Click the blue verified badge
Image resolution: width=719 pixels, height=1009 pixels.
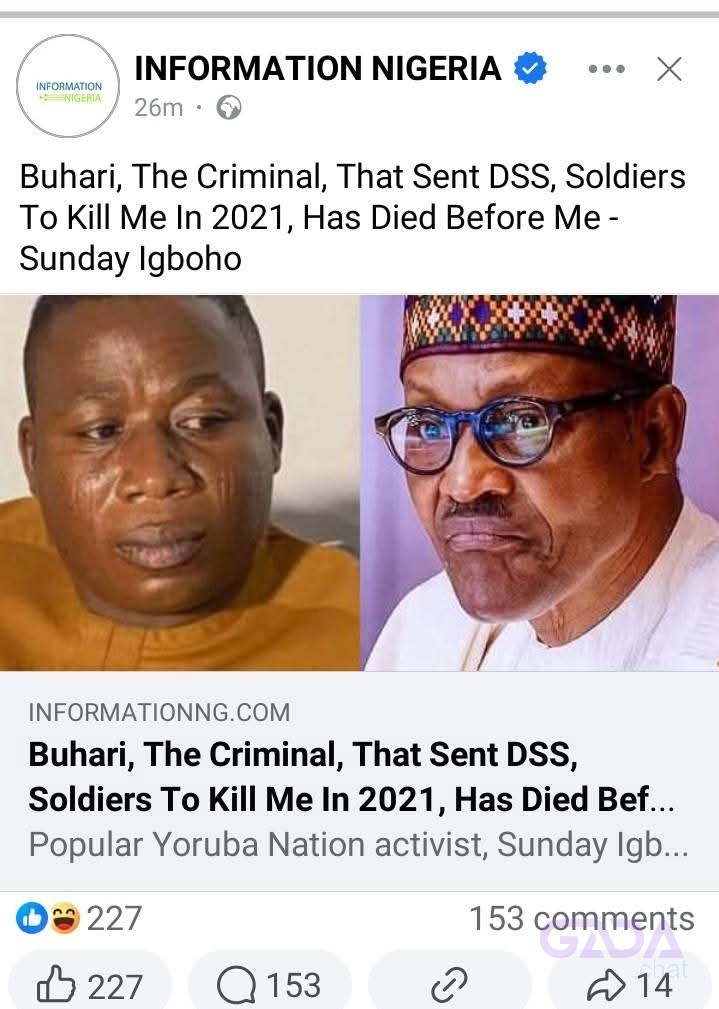[x=530, y=68]
